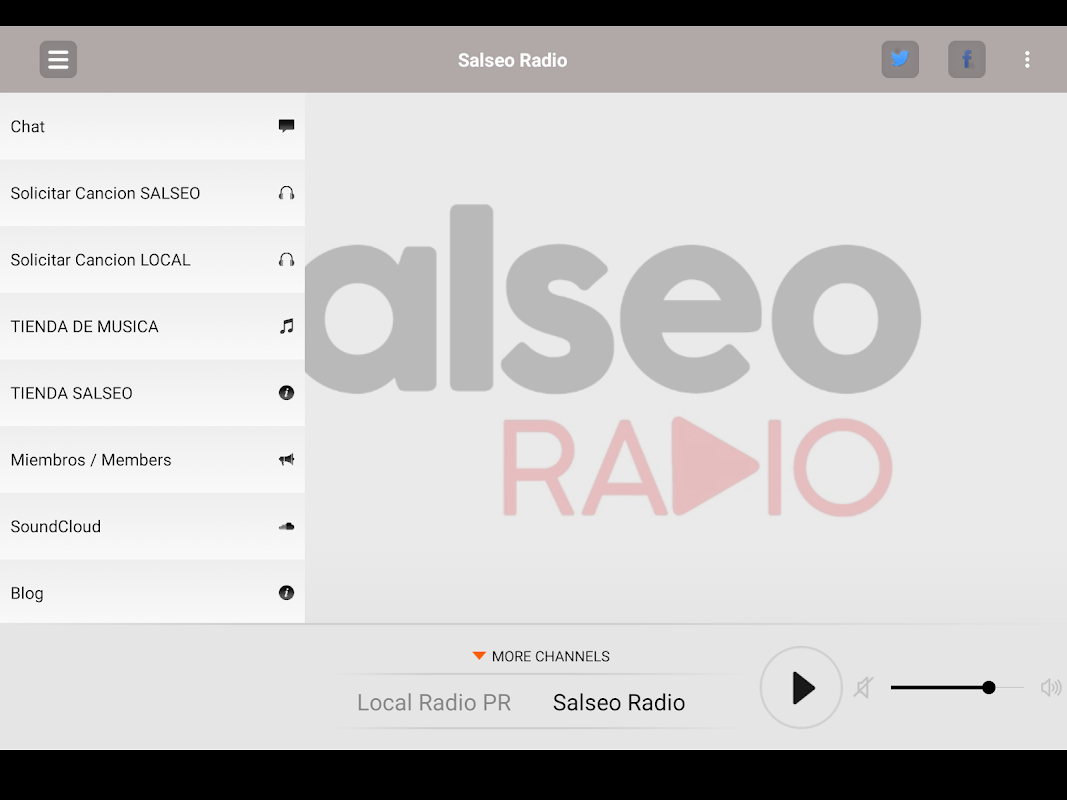The height and width of the screenshot is (800, 1067).
Task: Click the SoundCloud cloud icon
Action: (x=286, y=526)
